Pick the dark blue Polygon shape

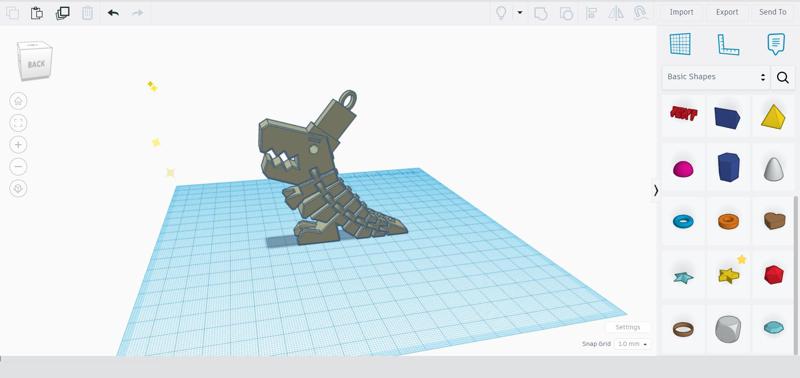pyautogui.click(x=728, y=167)
